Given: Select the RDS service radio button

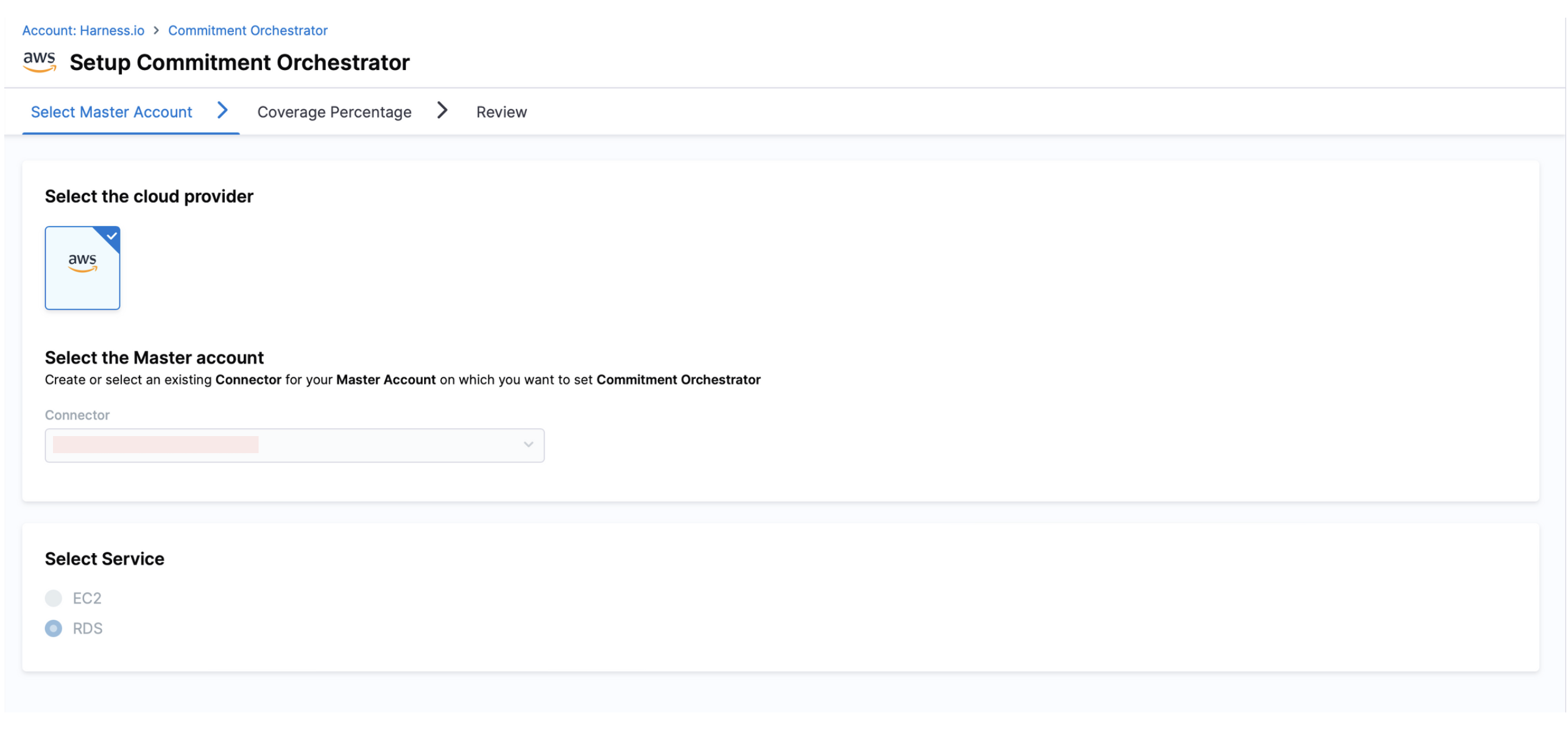Looking at the screenshot, I should click(54, 628).
